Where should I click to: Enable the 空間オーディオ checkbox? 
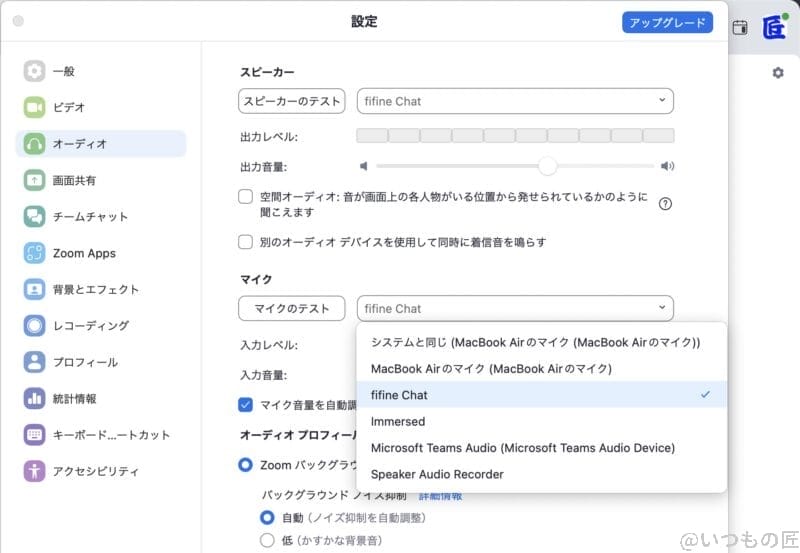coord(245,197)
